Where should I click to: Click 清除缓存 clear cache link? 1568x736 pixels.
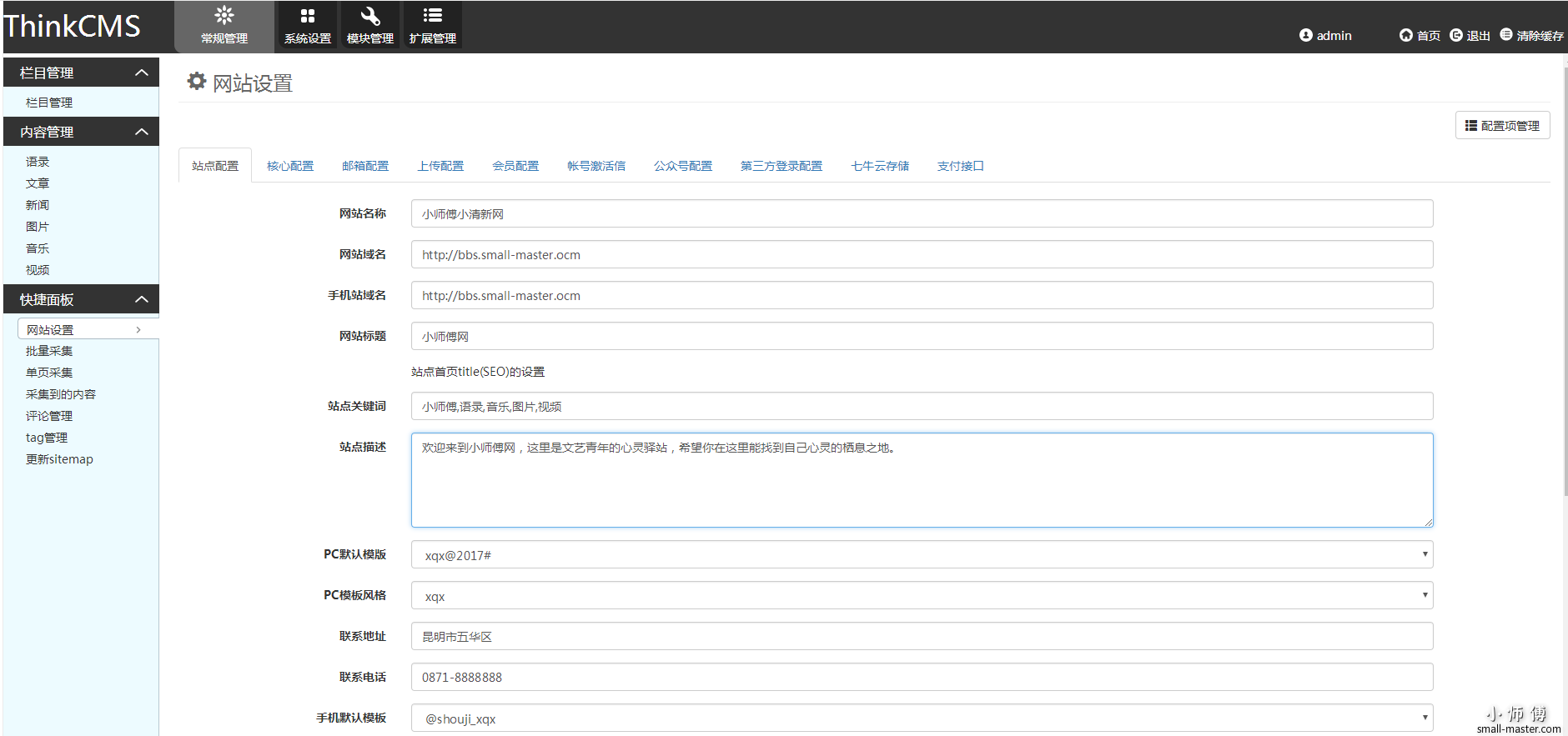coord(1531,35)
